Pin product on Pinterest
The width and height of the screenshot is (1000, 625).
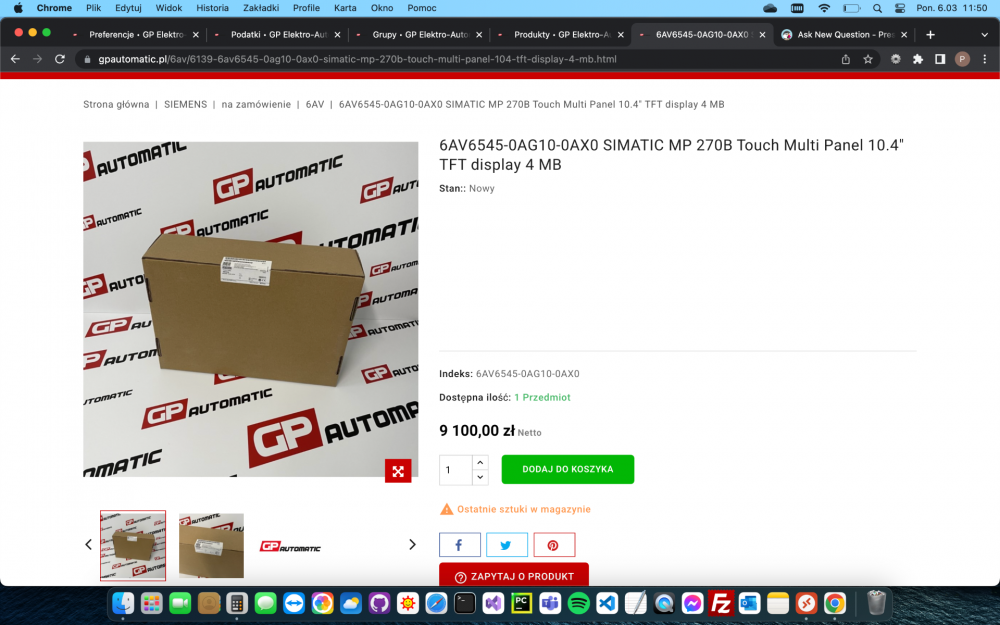coord(554,545)
